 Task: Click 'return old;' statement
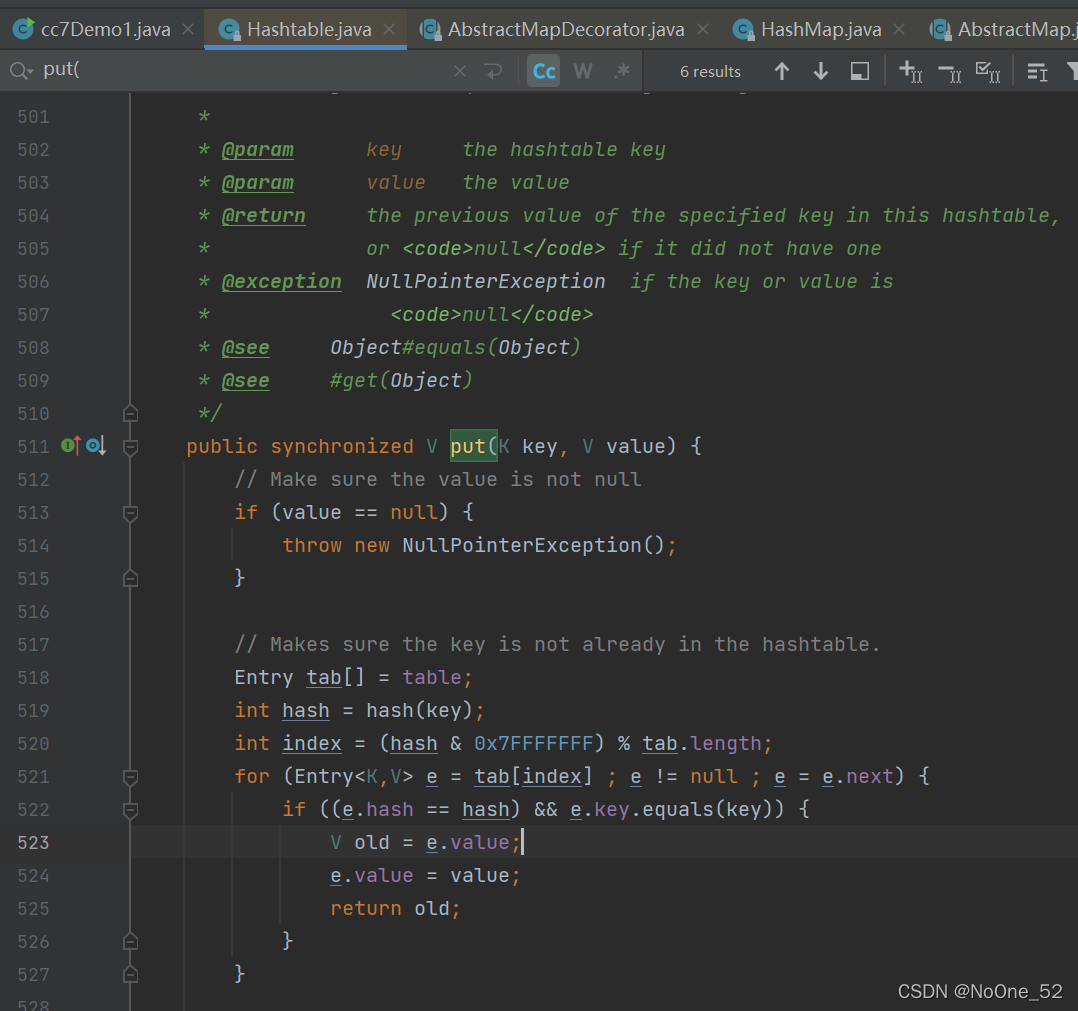point(395,909)
